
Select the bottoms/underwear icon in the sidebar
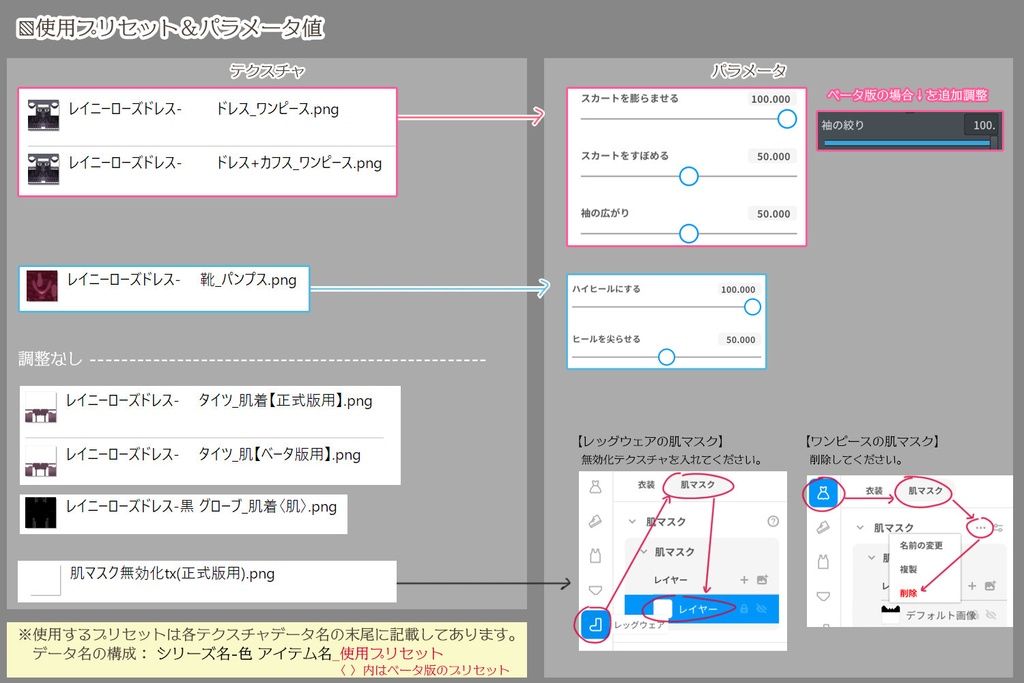pyautogui.click(x=597, y=589)
